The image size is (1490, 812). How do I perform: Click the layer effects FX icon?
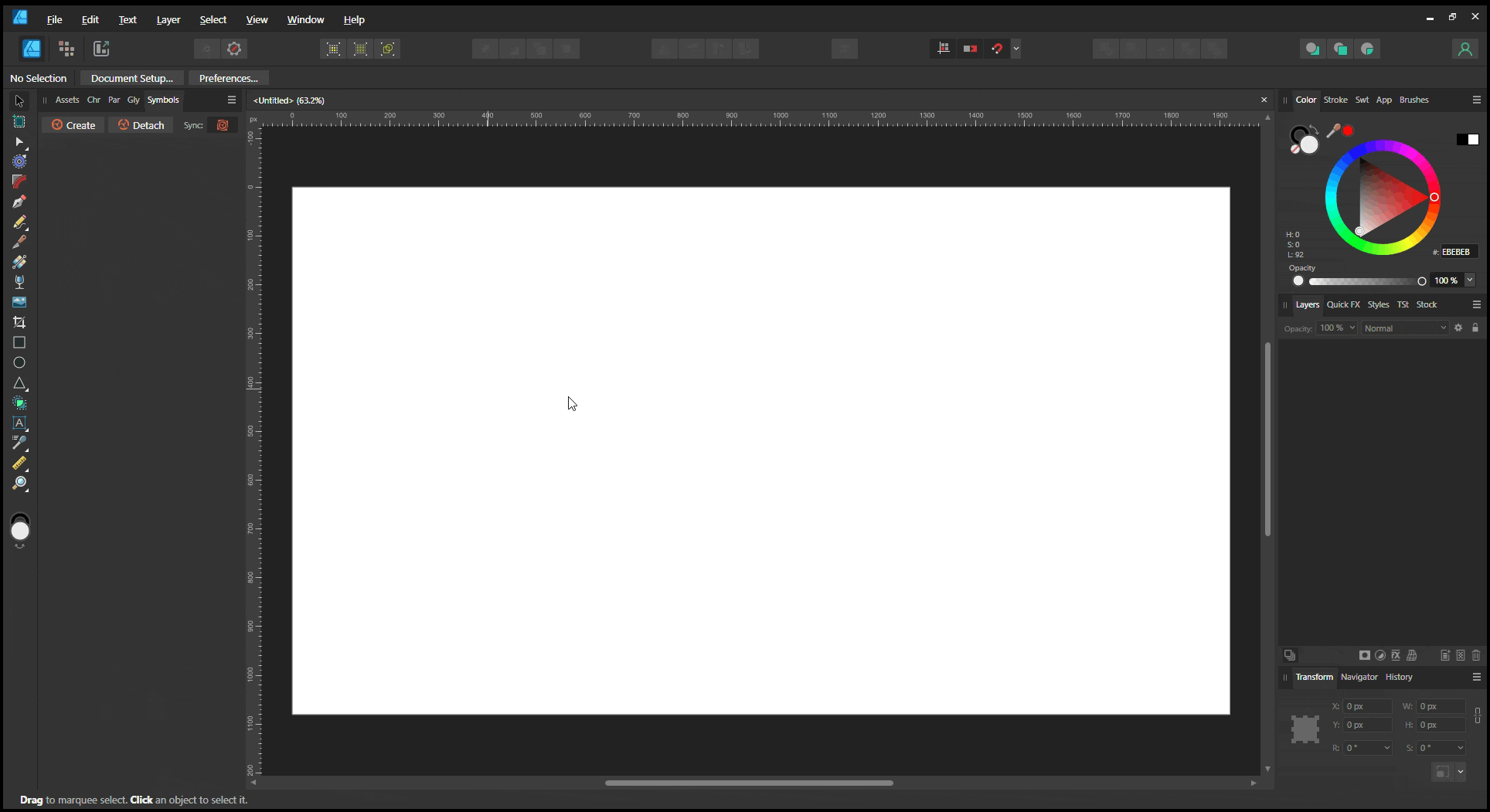pyautogui.click(x=1396, y=655)
